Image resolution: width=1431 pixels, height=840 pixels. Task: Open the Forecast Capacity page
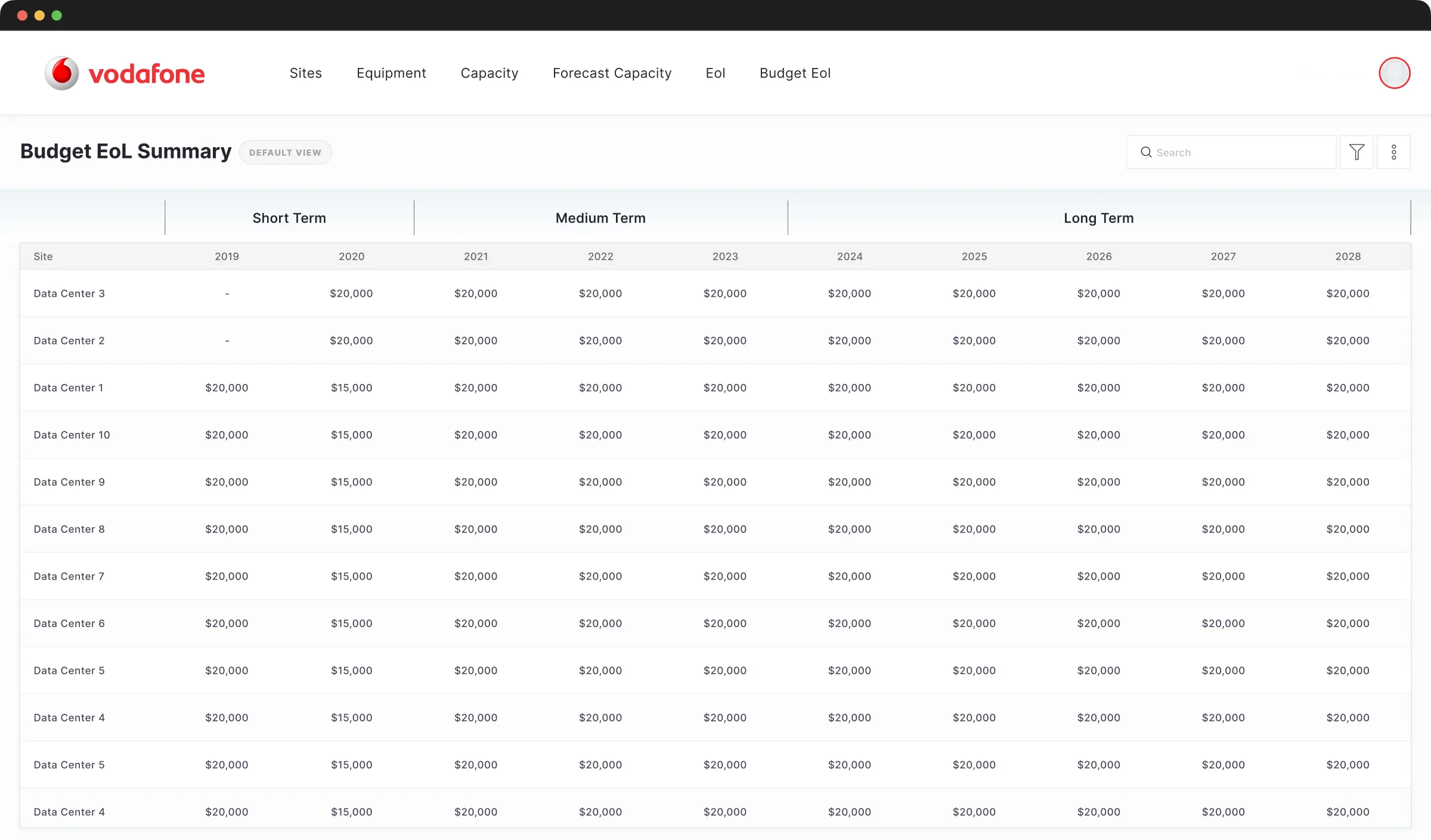point(612,73)
